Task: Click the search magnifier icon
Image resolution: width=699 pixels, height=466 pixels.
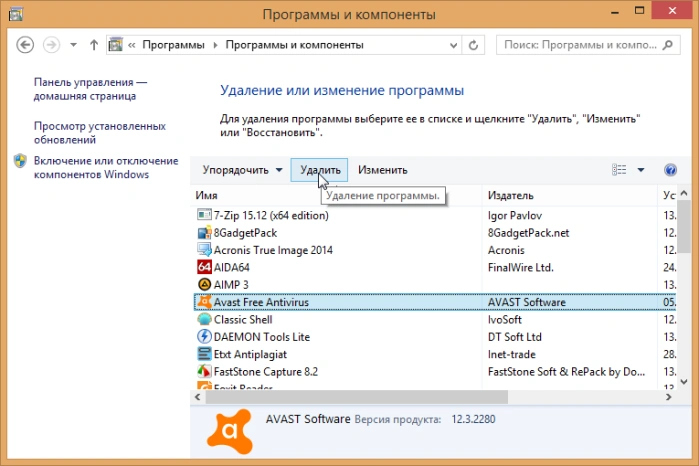Action: 667,45
